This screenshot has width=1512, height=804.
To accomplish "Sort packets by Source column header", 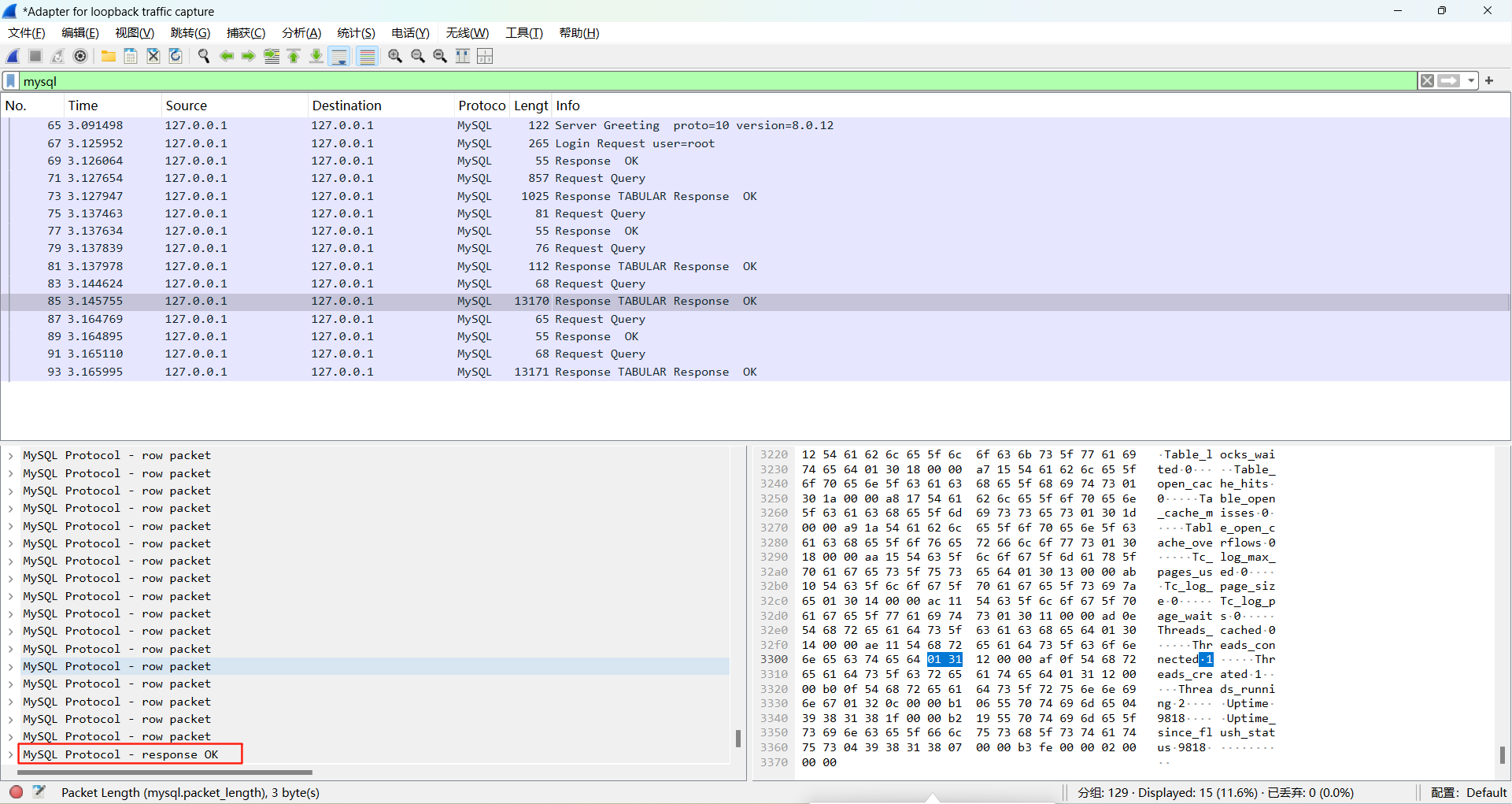I will 234,106.
